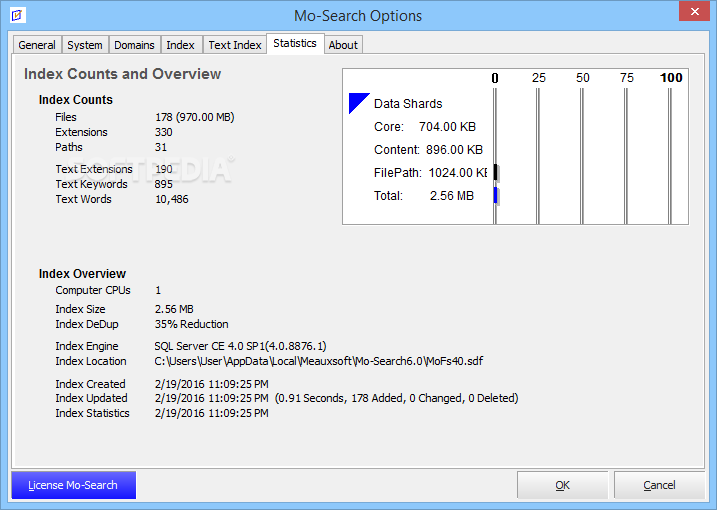The image size is (717, 510).
Task: Click the Files value 178 (970.00 MB)
Action: pyautogui.click(x=195, y=117)
